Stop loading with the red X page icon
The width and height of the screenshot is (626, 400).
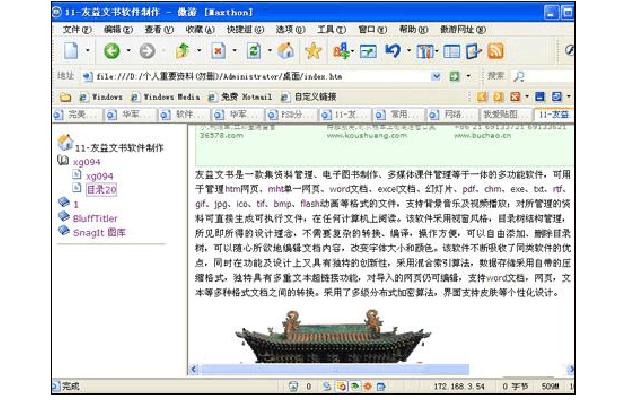point(218,51)
